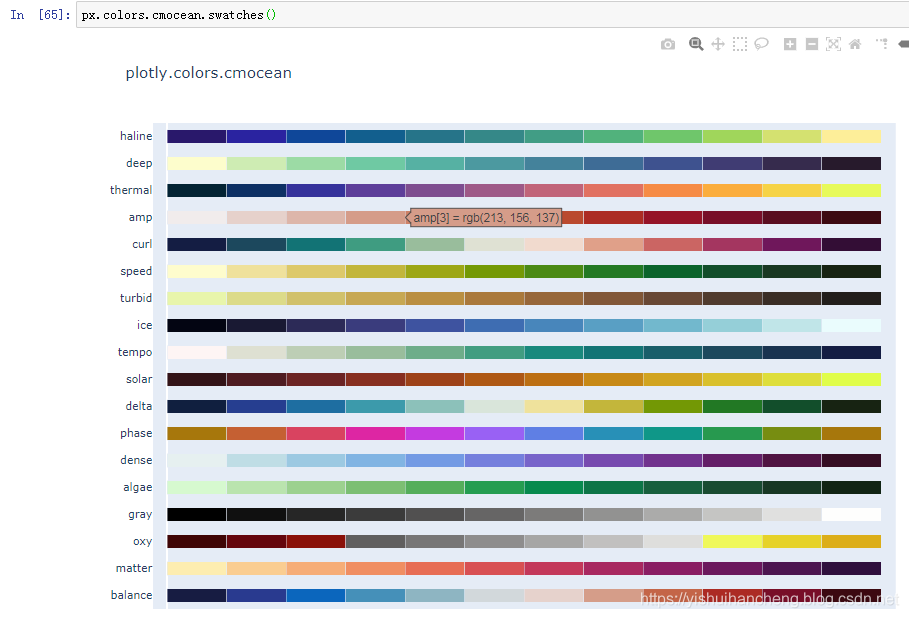Click the first palest dense swatch
This screenshot has height=618, width=909.
(x=197, y=460)
